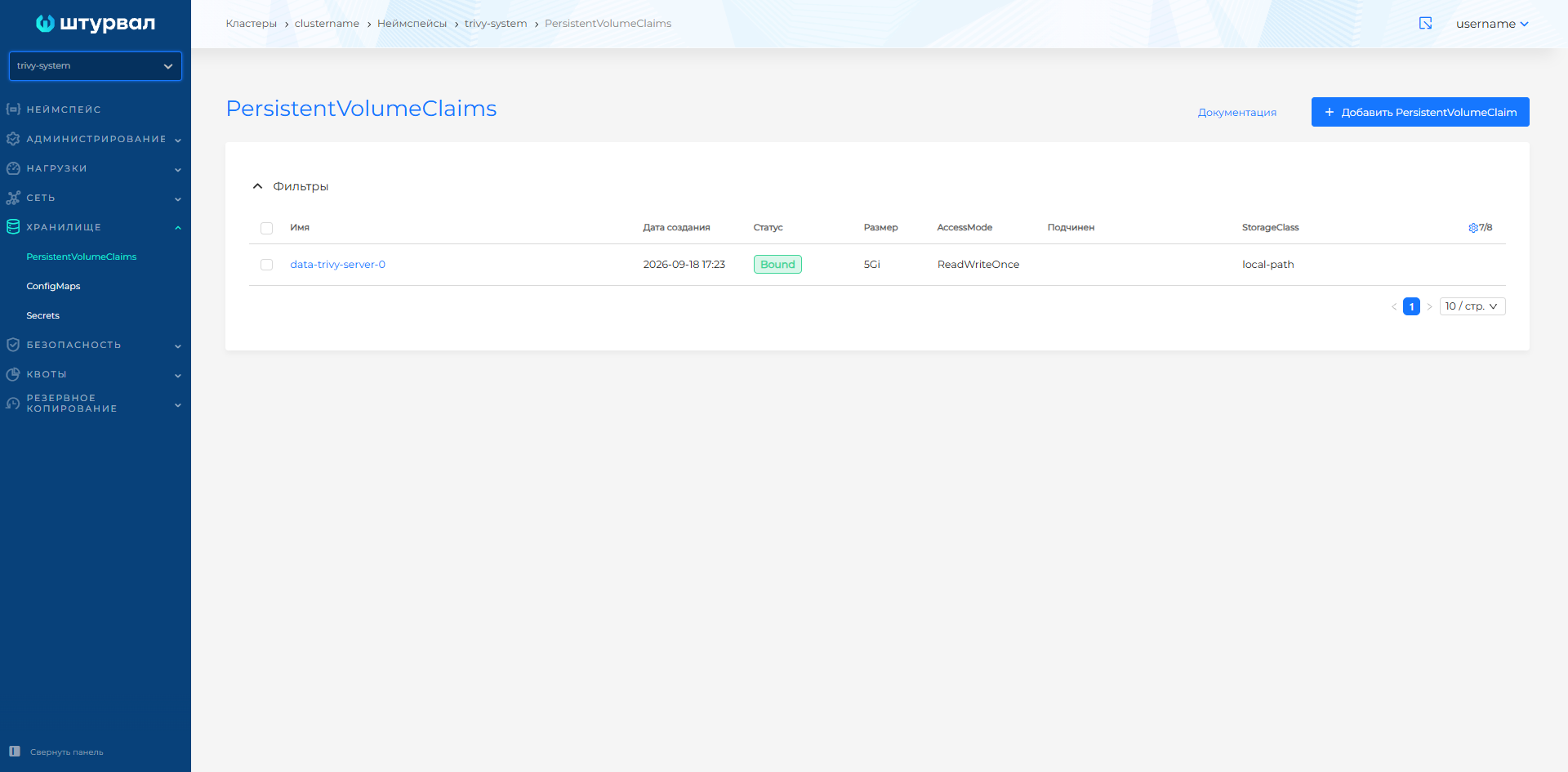Go to next page arrow
The height and width of the screenshot is (772, 1568).
pos(1429,306)
